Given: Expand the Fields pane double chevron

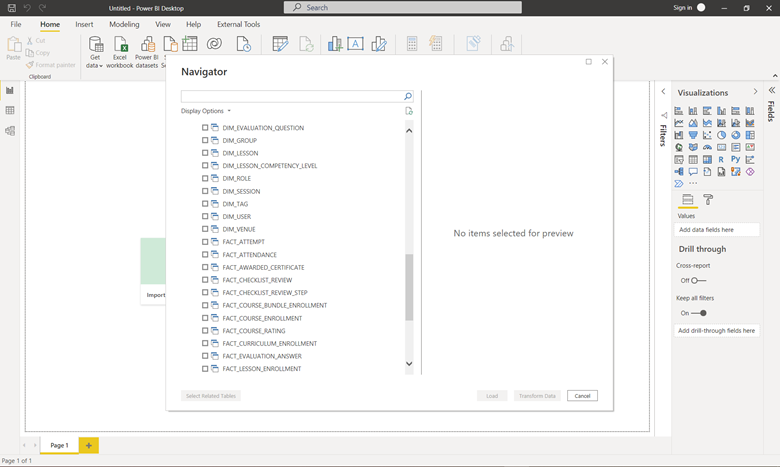Looking at the screenshot, I should click(x=772, y=90).
